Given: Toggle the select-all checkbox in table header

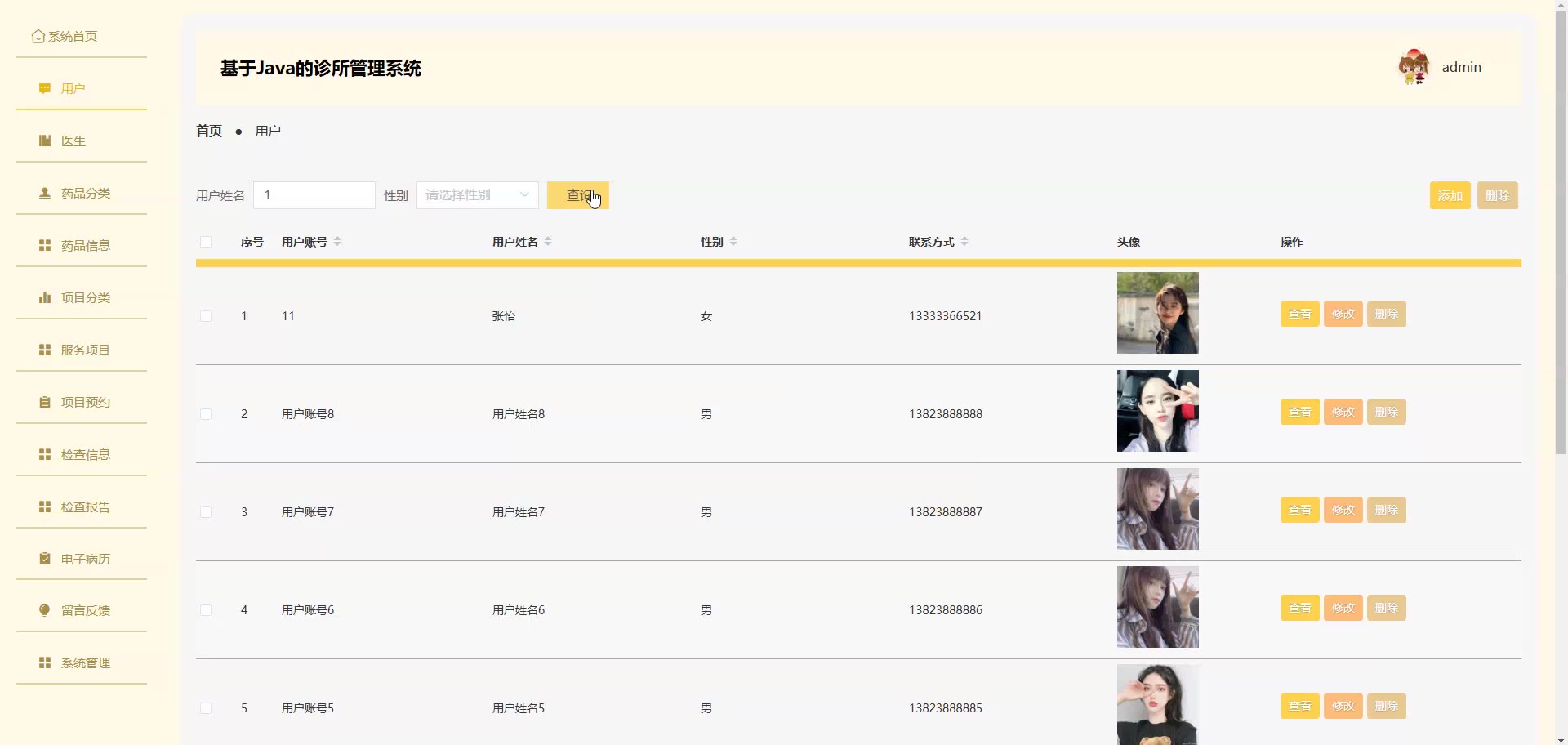Looking at the screenshot, I should [206, 242].
